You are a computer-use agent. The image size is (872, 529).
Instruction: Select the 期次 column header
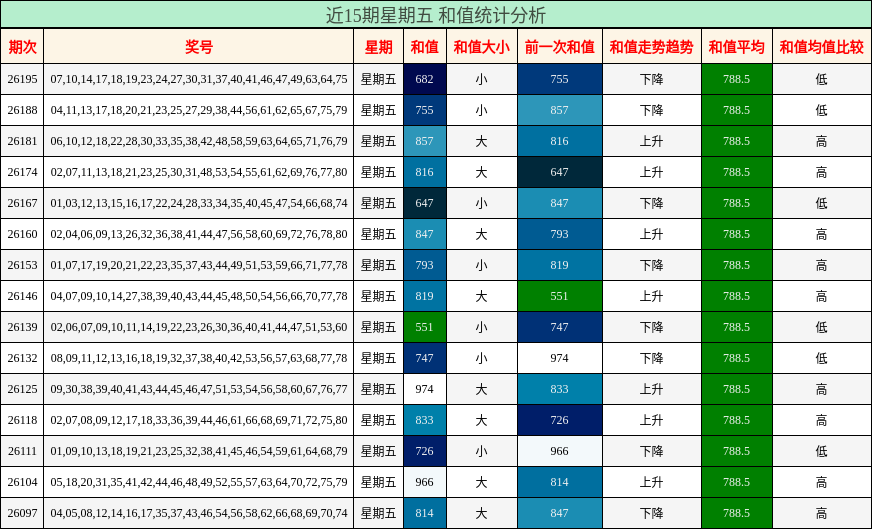tap(22, 47)
